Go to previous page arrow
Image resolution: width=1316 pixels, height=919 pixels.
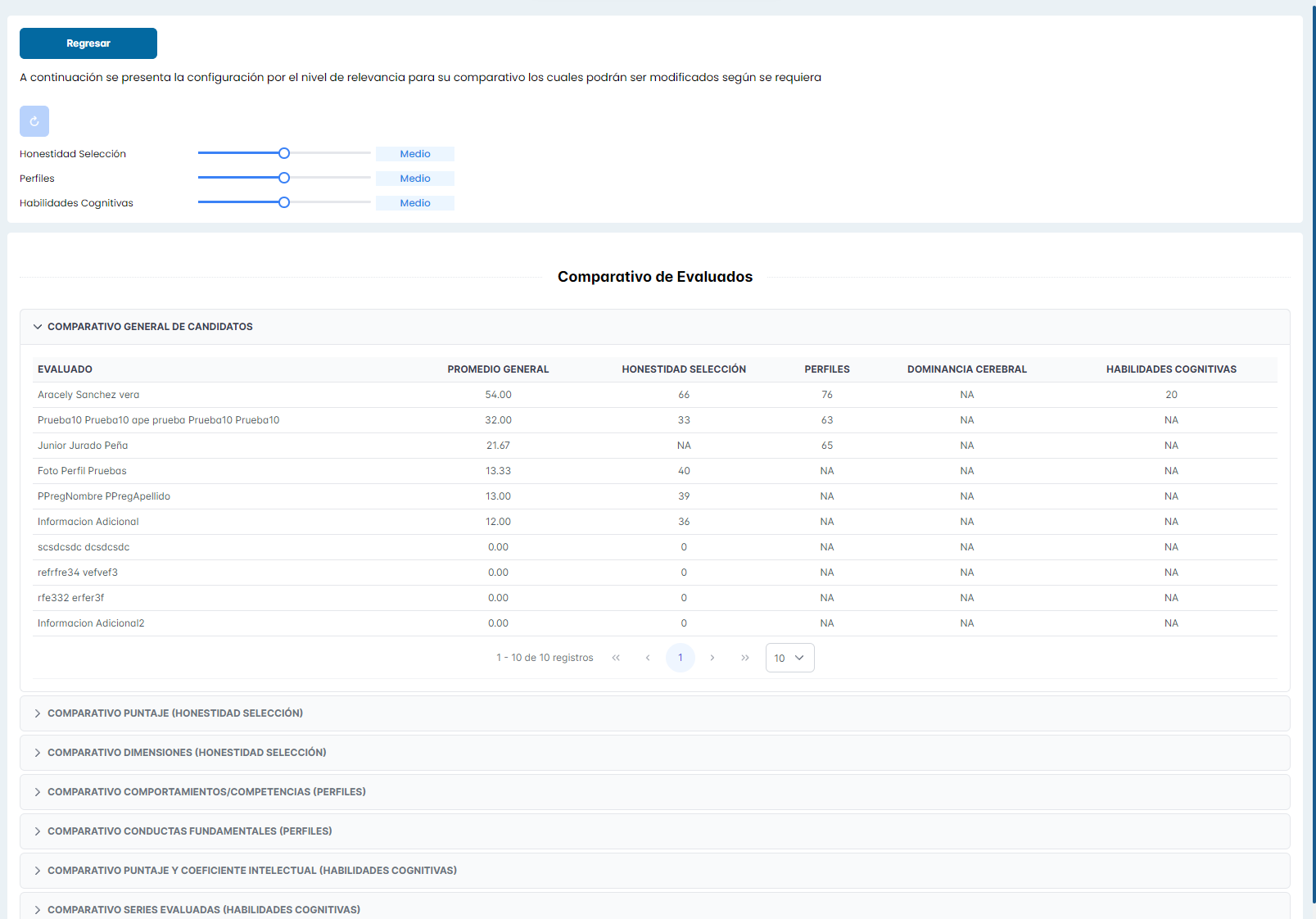(648, 658)
